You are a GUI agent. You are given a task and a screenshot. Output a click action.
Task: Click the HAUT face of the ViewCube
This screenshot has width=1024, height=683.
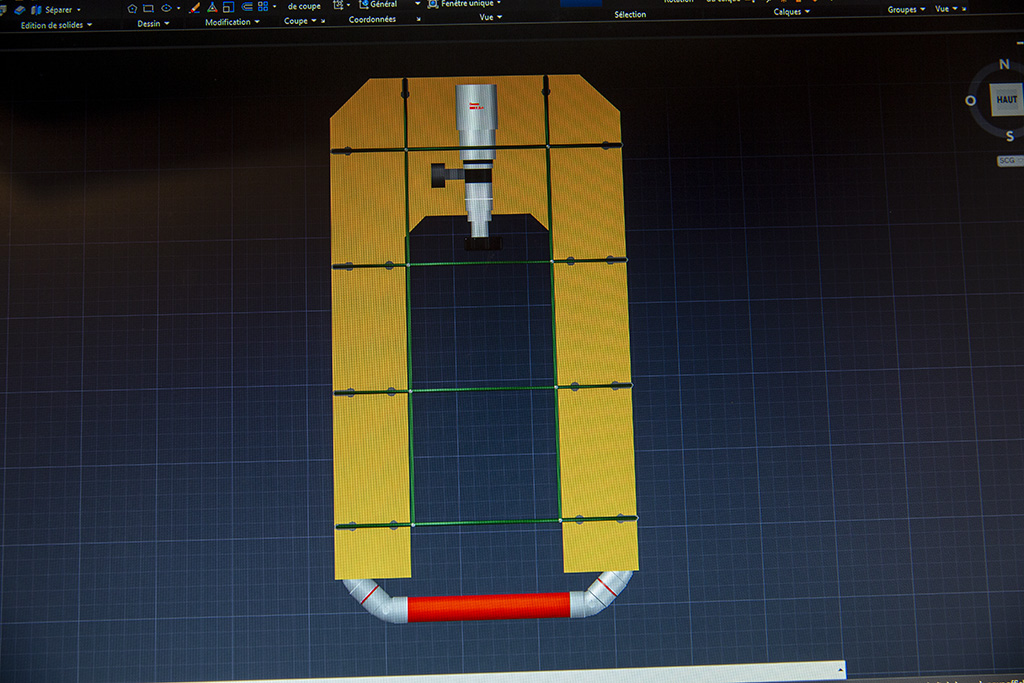pyautogui.click(x=1006, y=100)
